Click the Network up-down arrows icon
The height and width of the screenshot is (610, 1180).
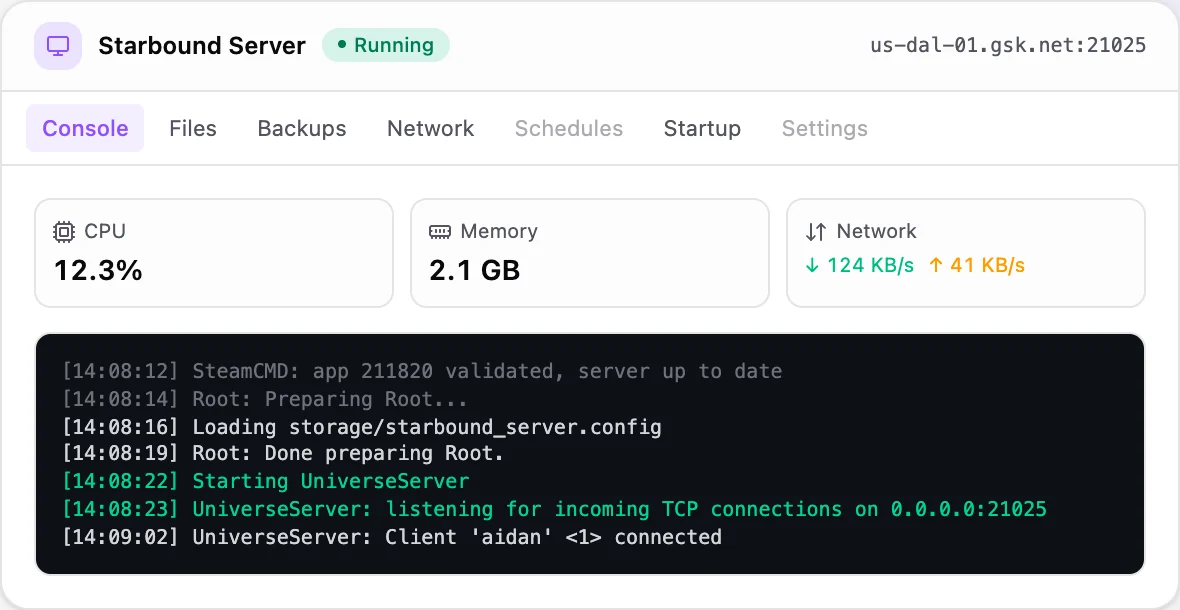816,232
